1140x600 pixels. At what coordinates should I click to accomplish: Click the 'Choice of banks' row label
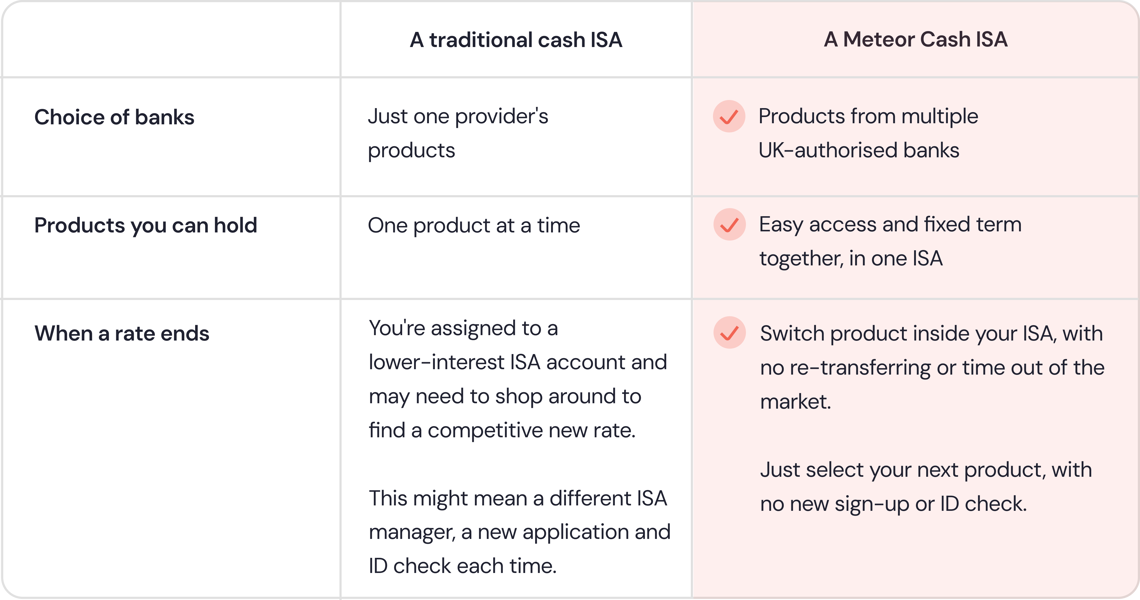point(114,117)
